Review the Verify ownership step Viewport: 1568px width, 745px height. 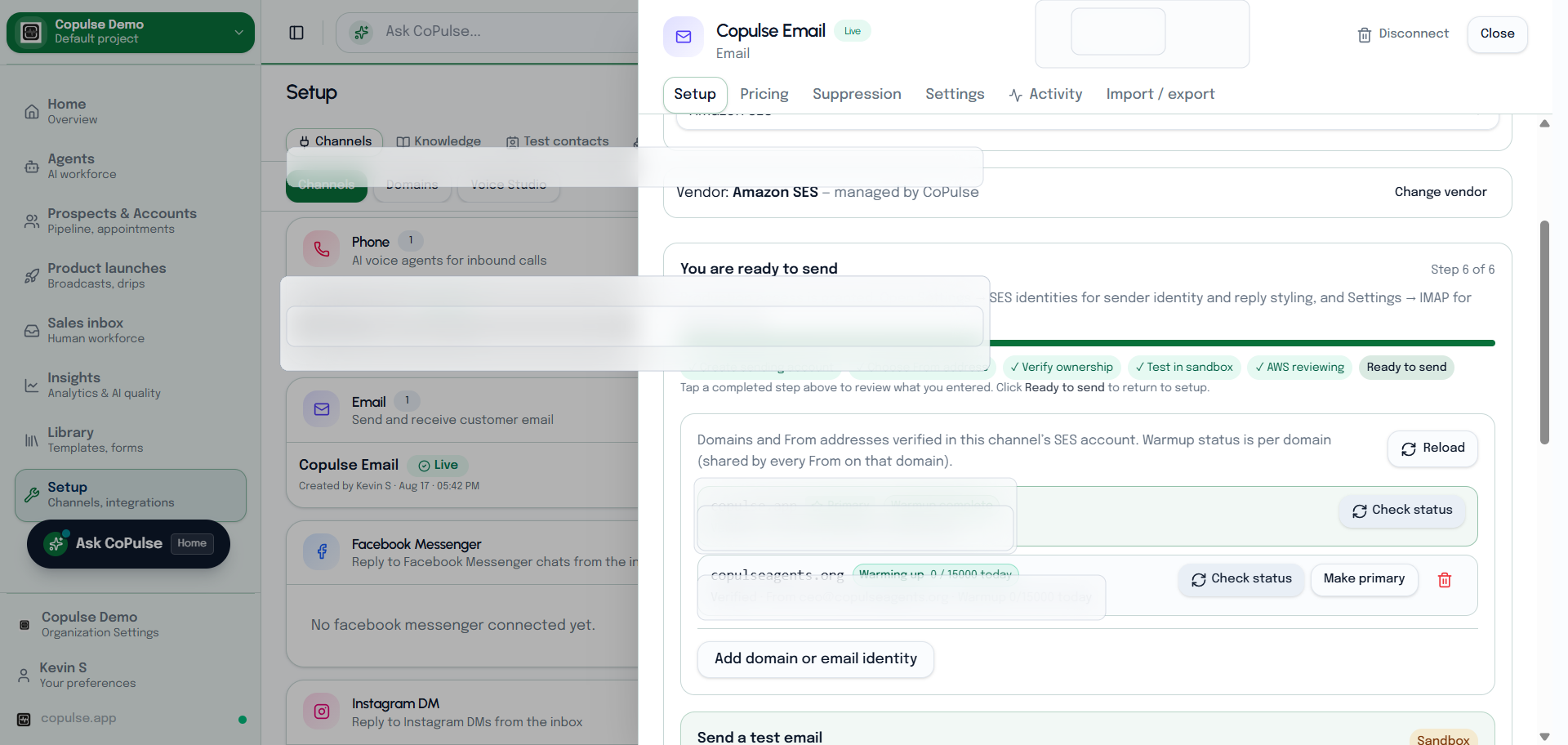coord(1062,368)
